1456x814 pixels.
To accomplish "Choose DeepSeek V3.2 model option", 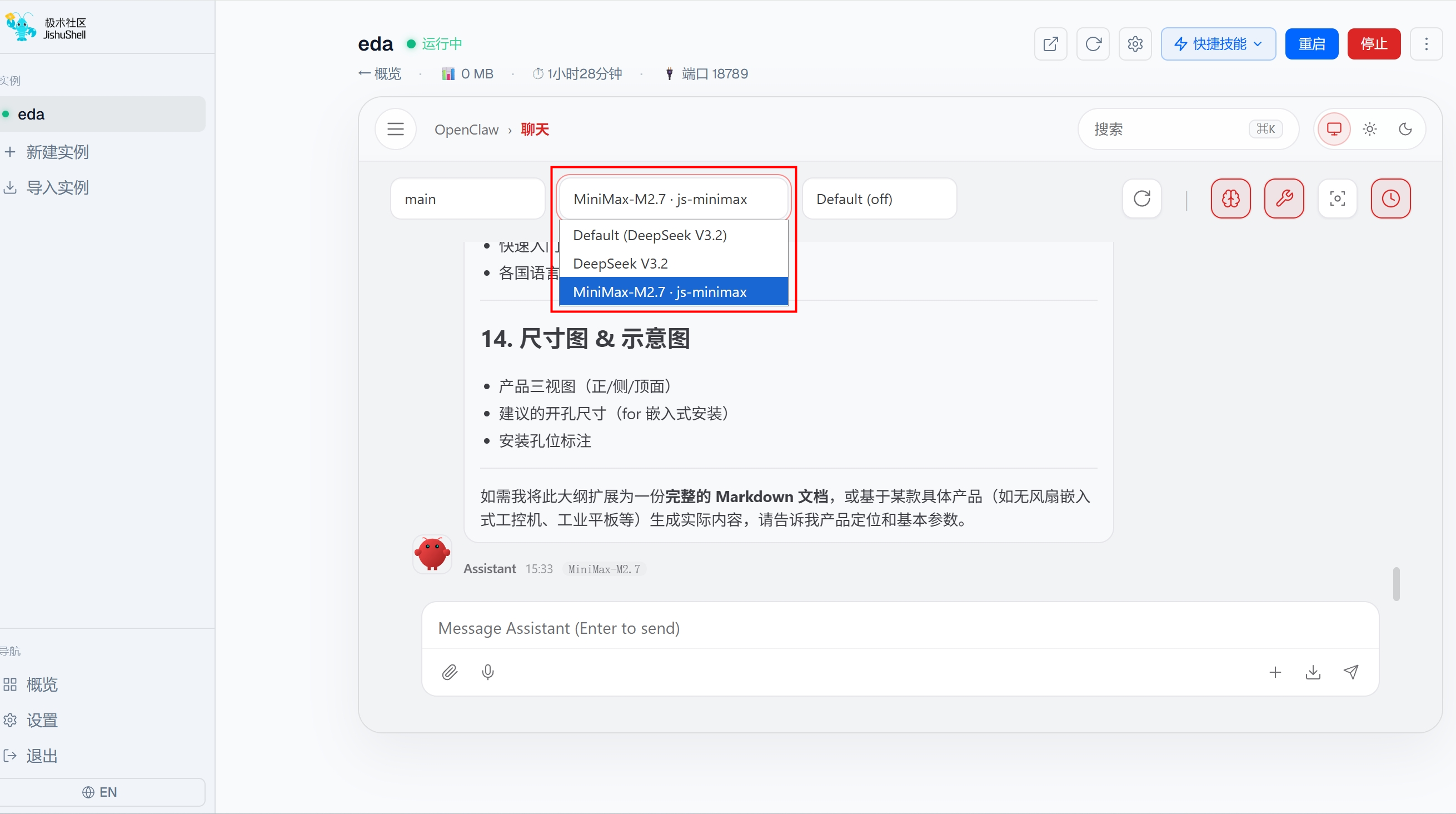I will coord(673,264).
